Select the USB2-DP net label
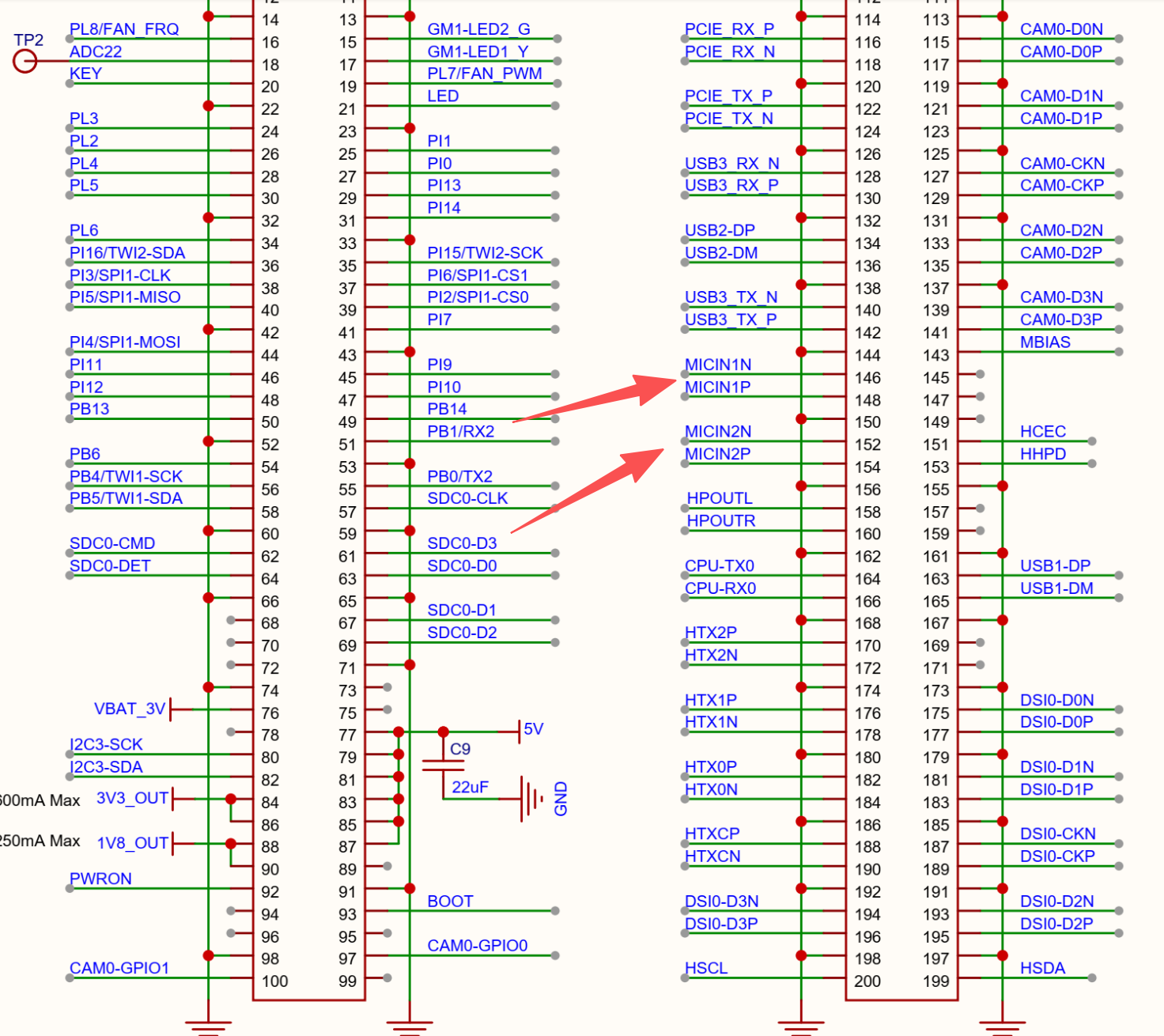Image resolution: width=1164 pixels, height=1036 pixels. coord(720,230)
